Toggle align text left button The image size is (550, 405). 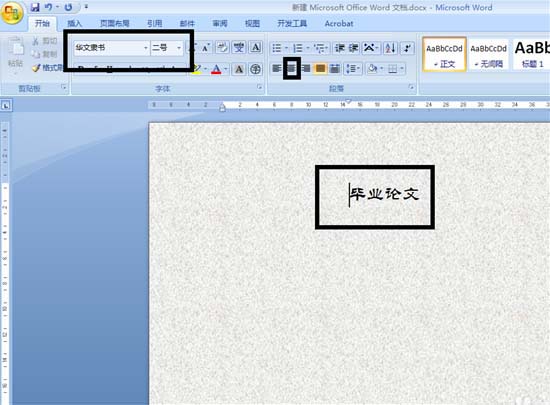pos(277,68)
